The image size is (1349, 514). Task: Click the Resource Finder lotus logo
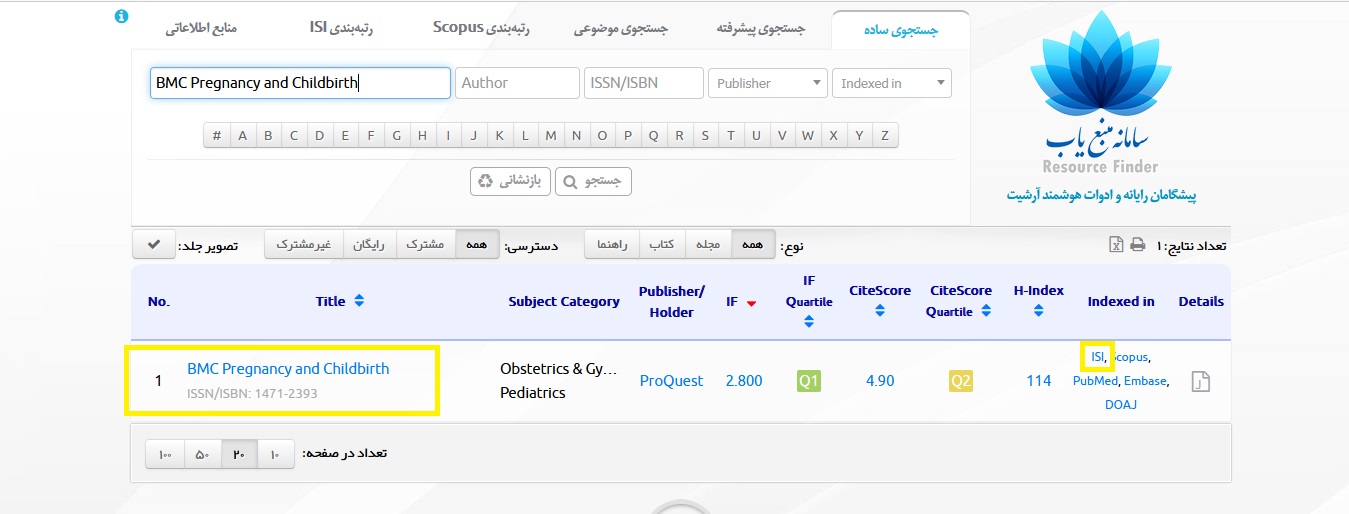click(1099, 92)
